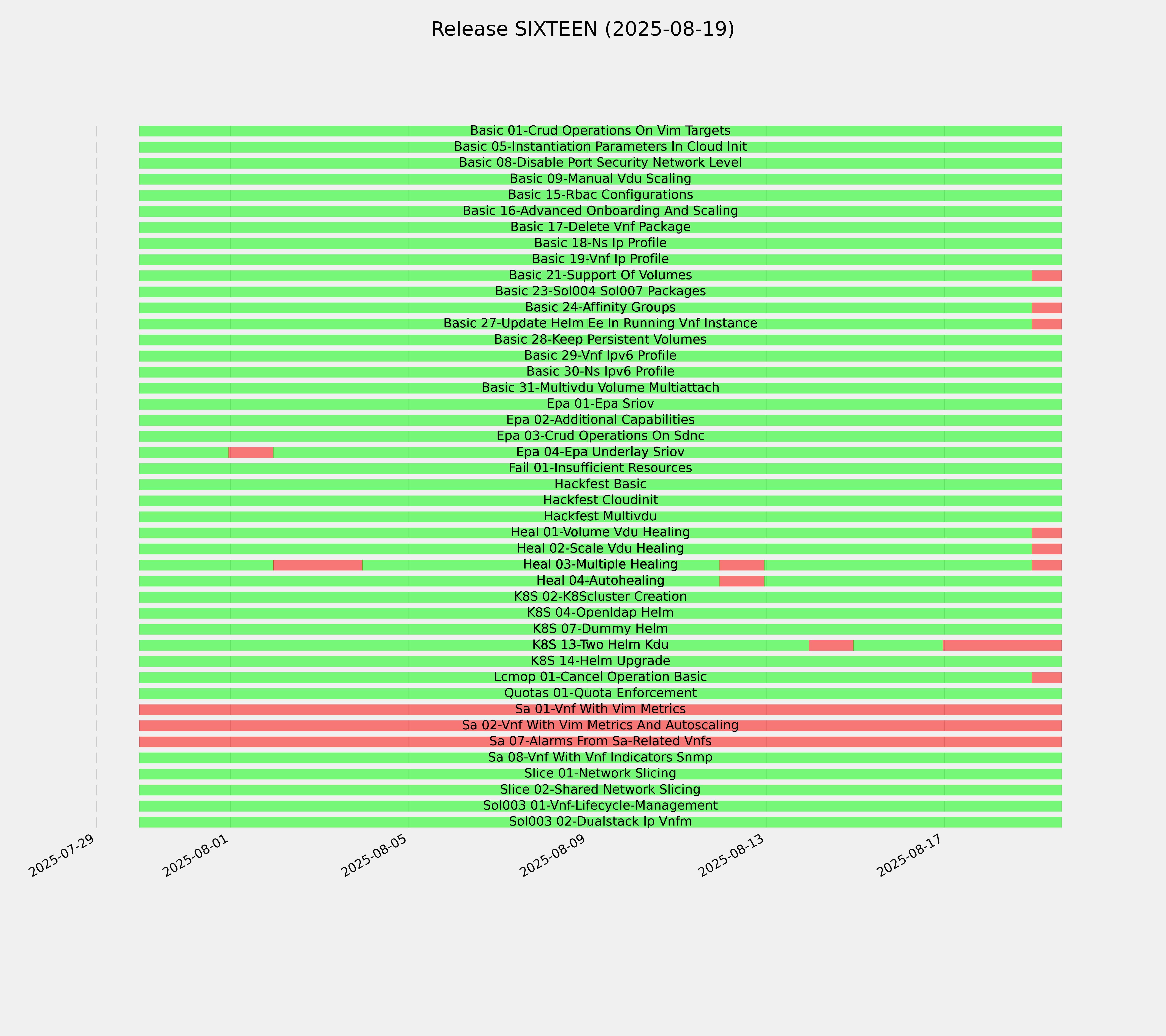The height and width of the screenshot is (1036, 1166).
Task: Click the K8S 13-Two Helm Kdu label
Action: point(600,645)
